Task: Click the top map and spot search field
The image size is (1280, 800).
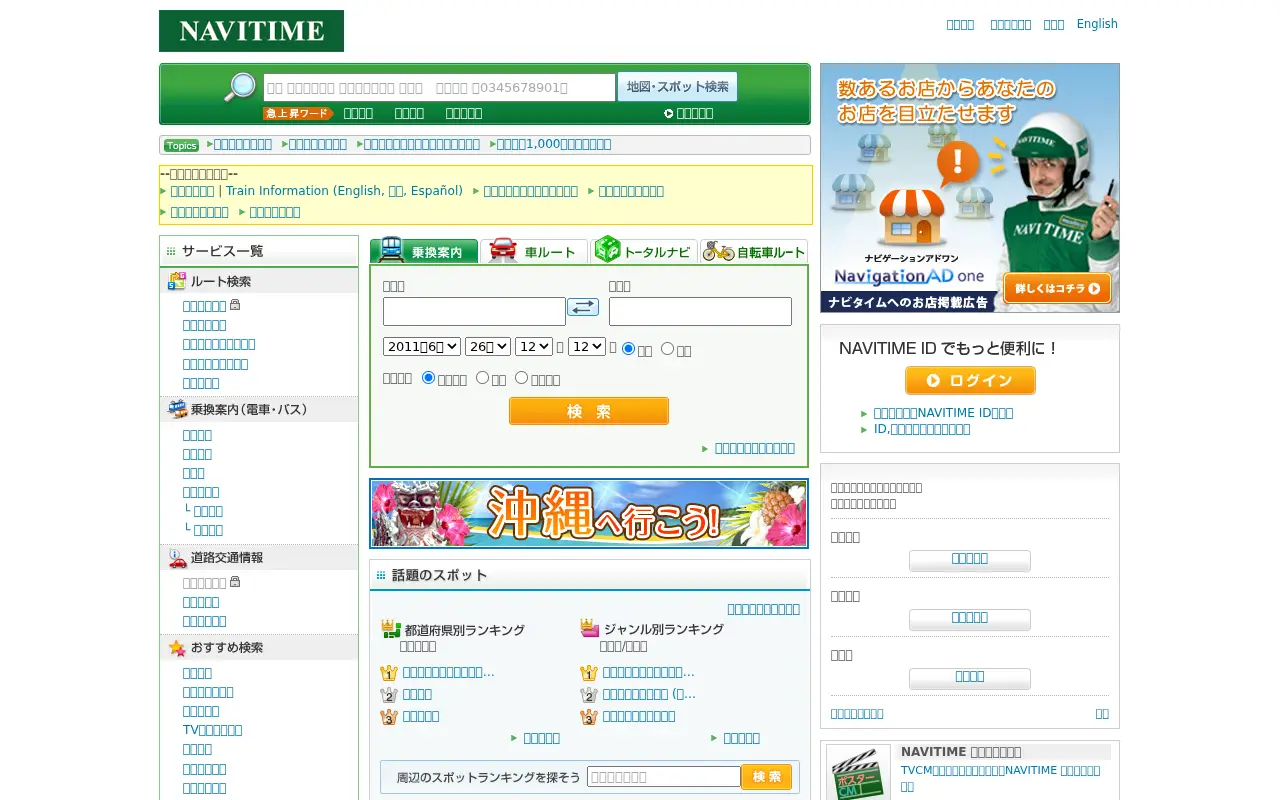Action: 439,87
